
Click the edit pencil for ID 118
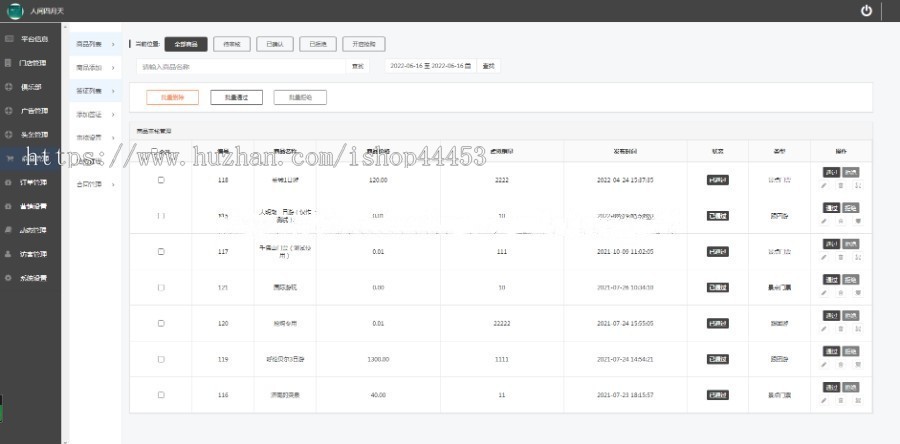pyautogui.click(x=824, y=185)
